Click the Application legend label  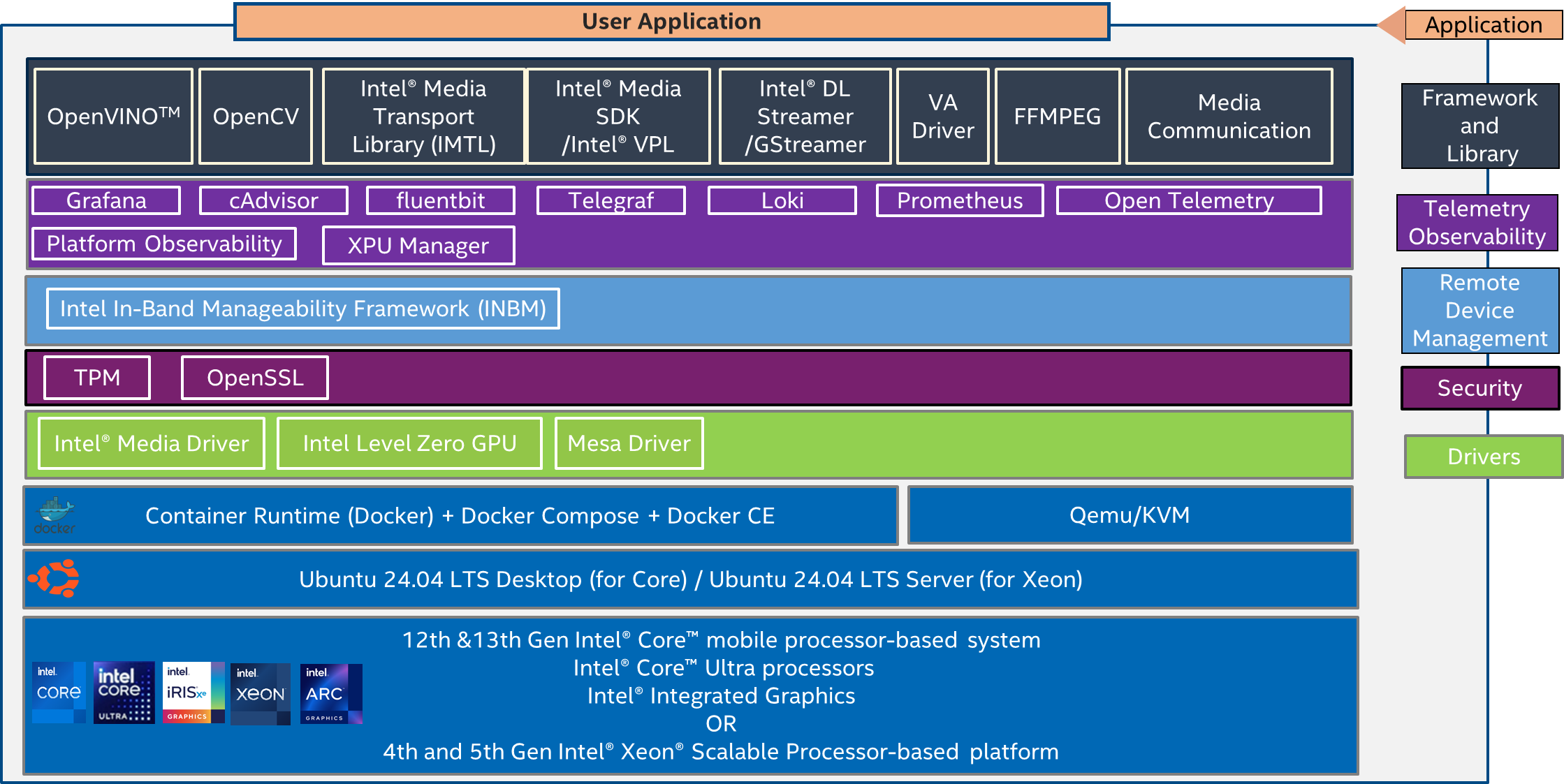[1483, 25]
